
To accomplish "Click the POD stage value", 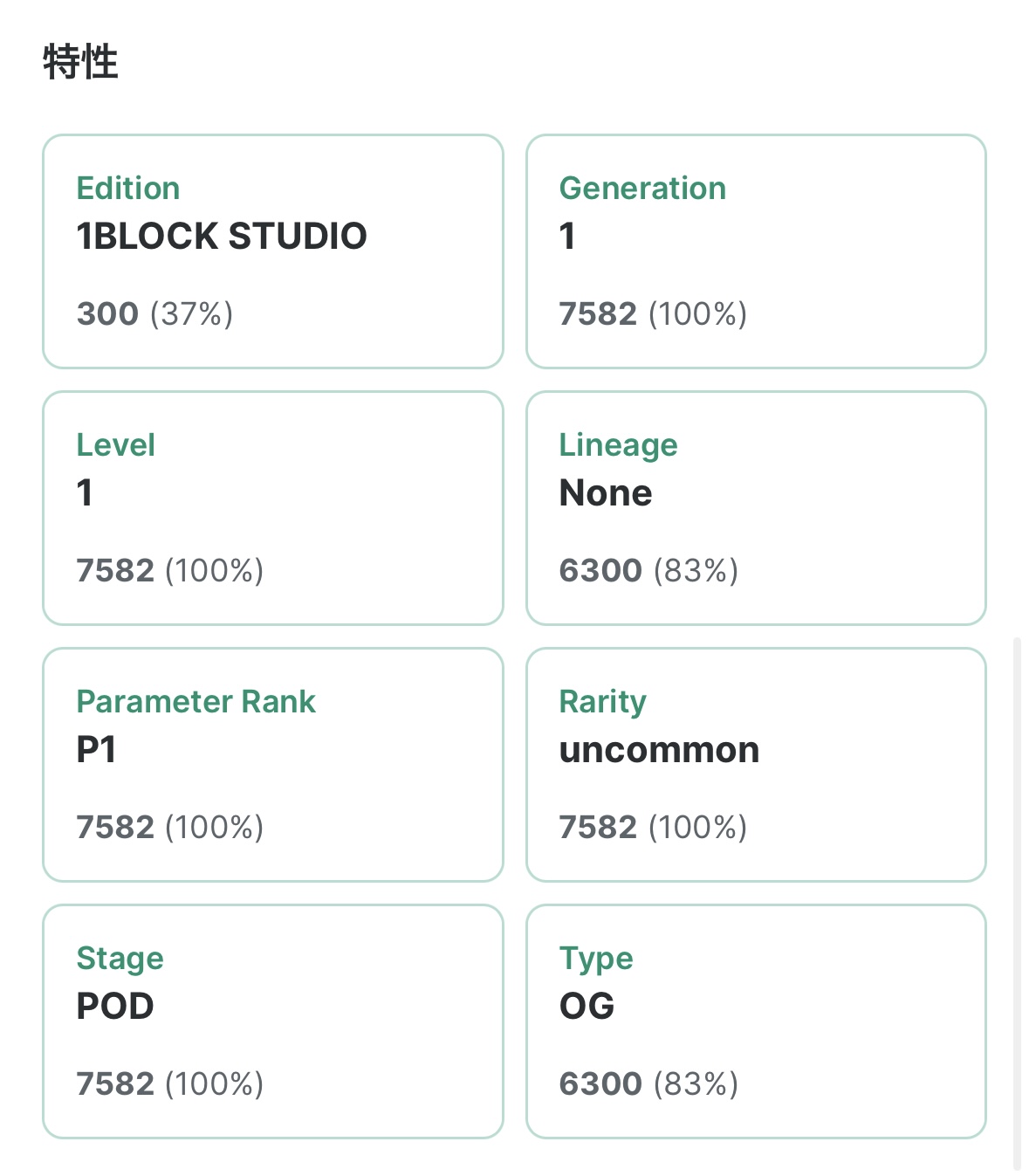I will tap(115, 1007).
